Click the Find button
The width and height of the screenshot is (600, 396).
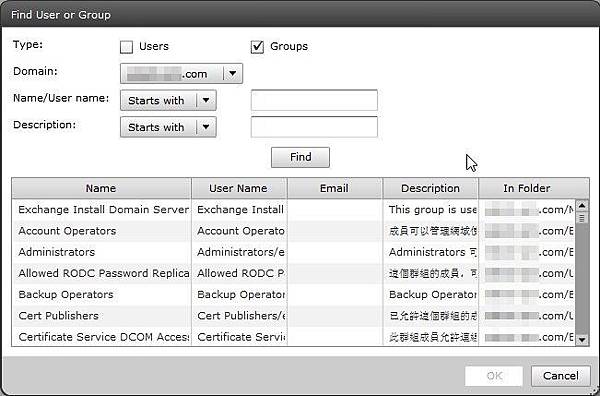(300, 157)
